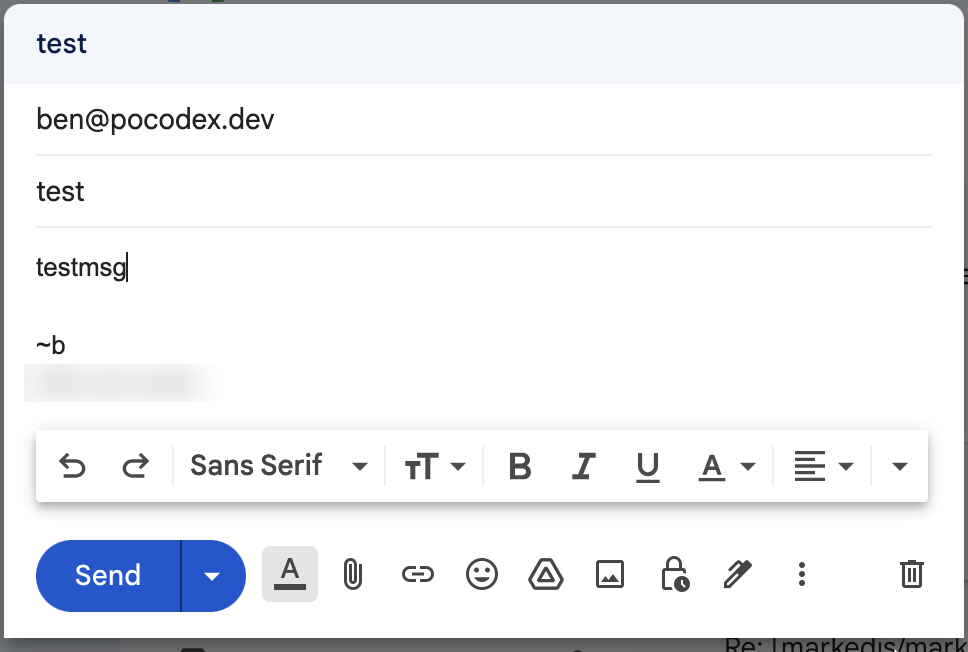Expand the text alignment options
This screenshot has height=652, width=968.
[823, 466]
